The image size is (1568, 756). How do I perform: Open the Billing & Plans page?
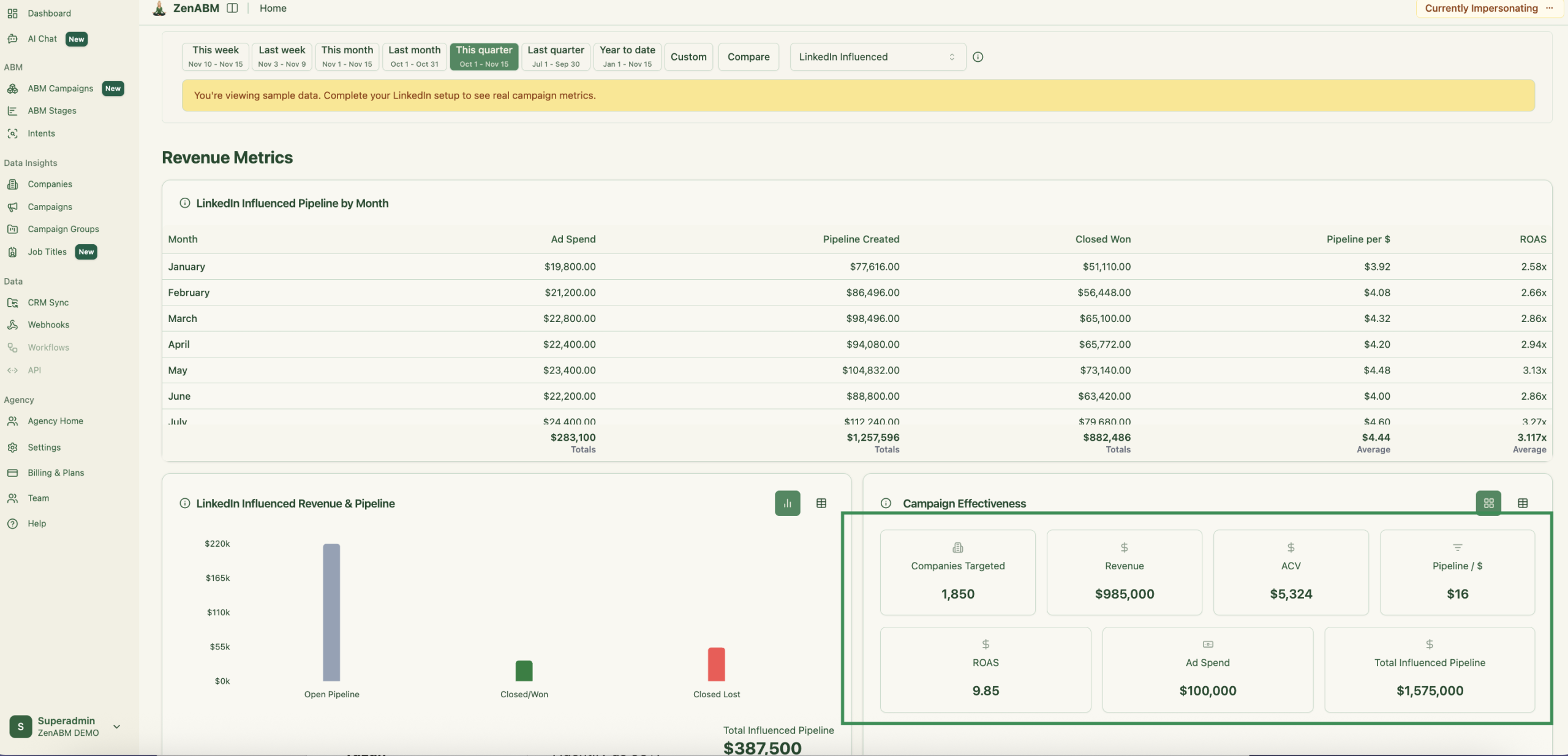pos(55,472)
